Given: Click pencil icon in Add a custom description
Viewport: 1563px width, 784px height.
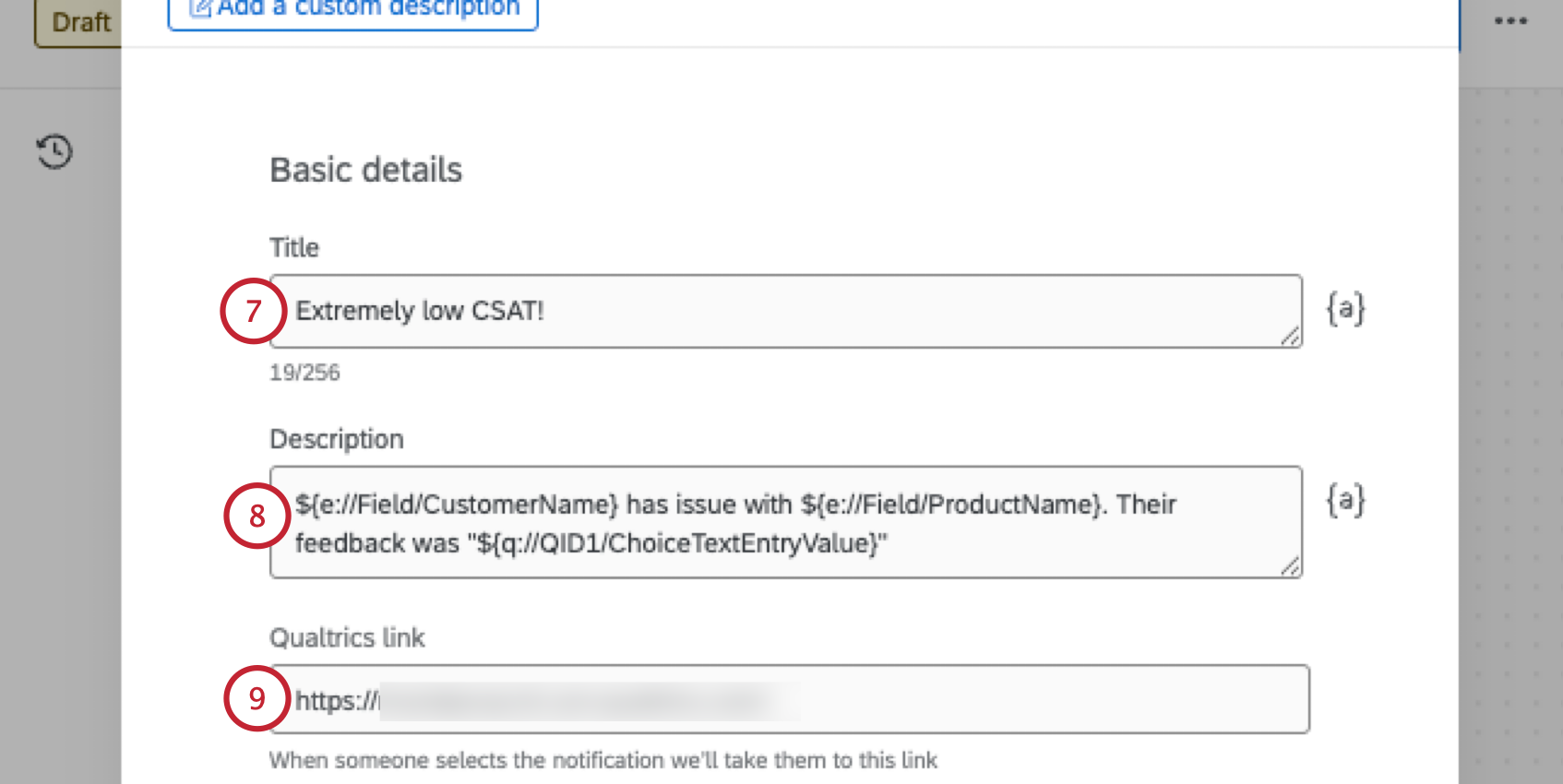Looking at the screenshot, I should click(200, 8).
